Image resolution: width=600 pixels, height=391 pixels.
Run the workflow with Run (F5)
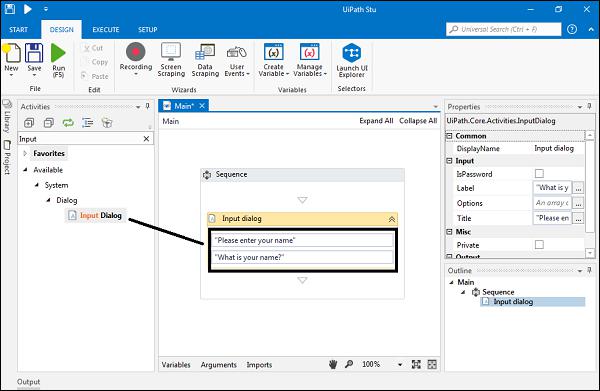click(x=58, y=60)
